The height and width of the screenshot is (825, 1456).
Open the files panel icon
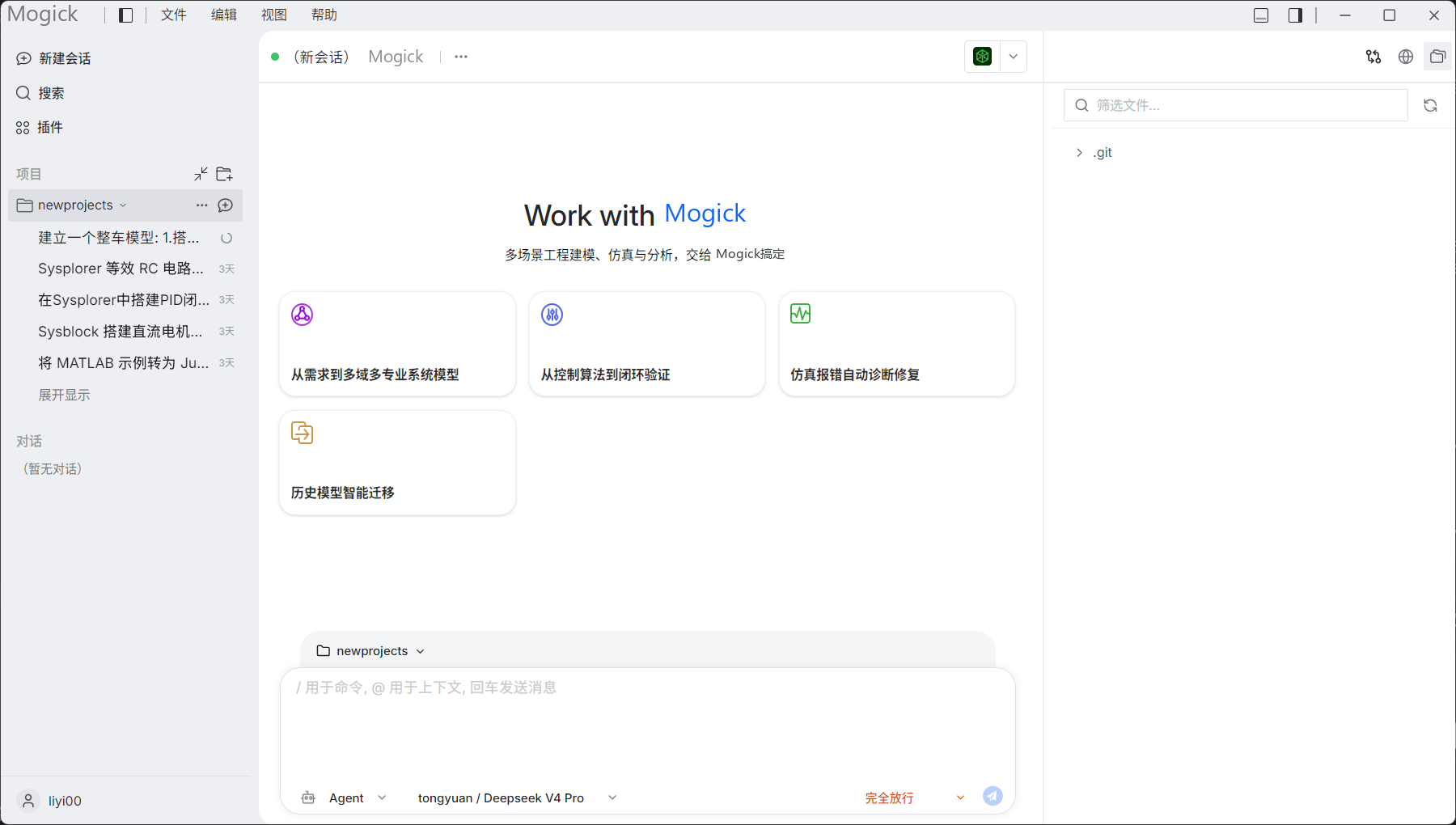pos(1437,57)
